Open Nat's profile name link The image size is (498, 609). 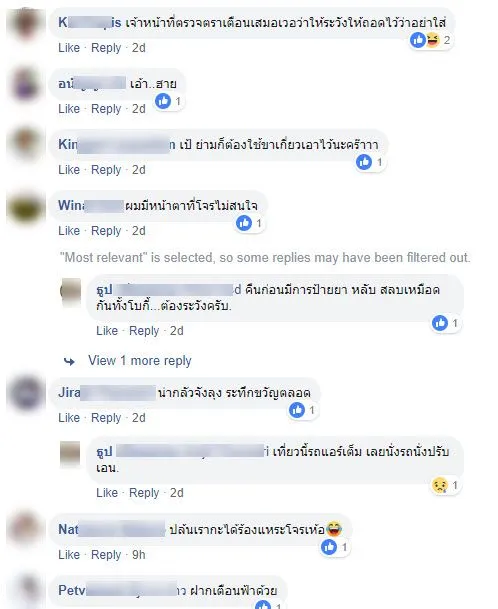[x=112, y=529]
